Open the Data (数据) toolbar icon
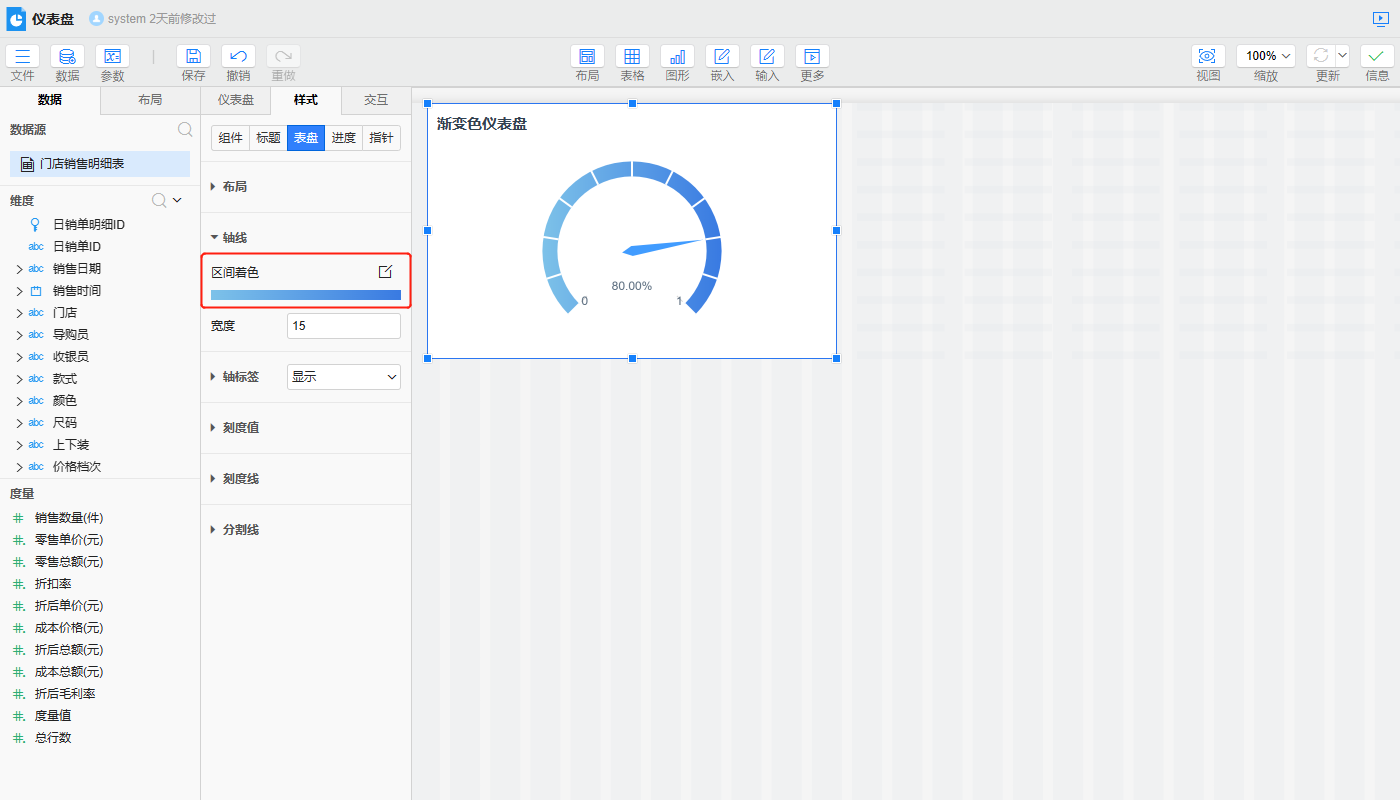 pos(67,57)
